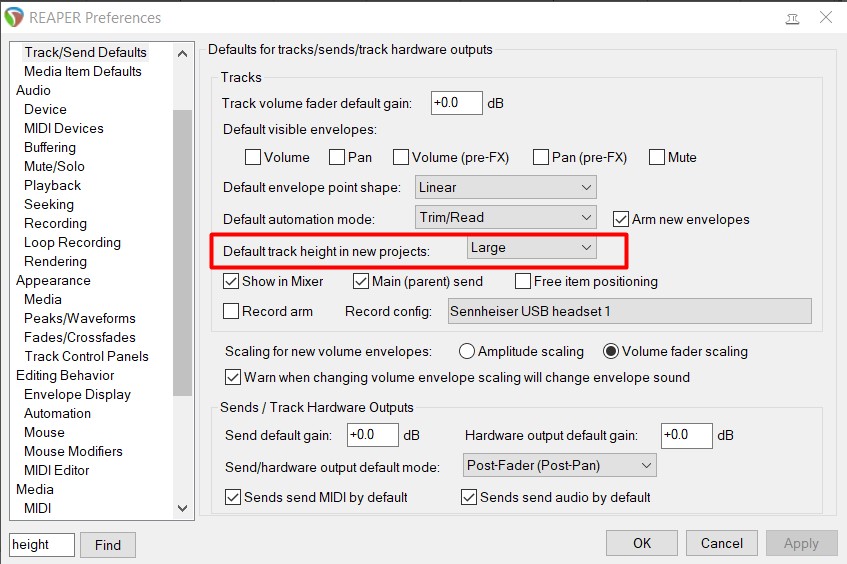Toggle Main (parent) send checkbox

click(361, 281)
